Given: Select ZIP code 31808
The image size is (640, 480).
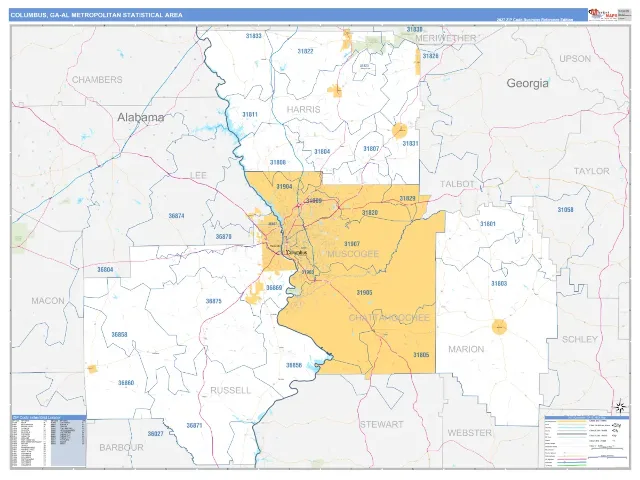Looking at the screenshot, I should (x=278, y=162).
